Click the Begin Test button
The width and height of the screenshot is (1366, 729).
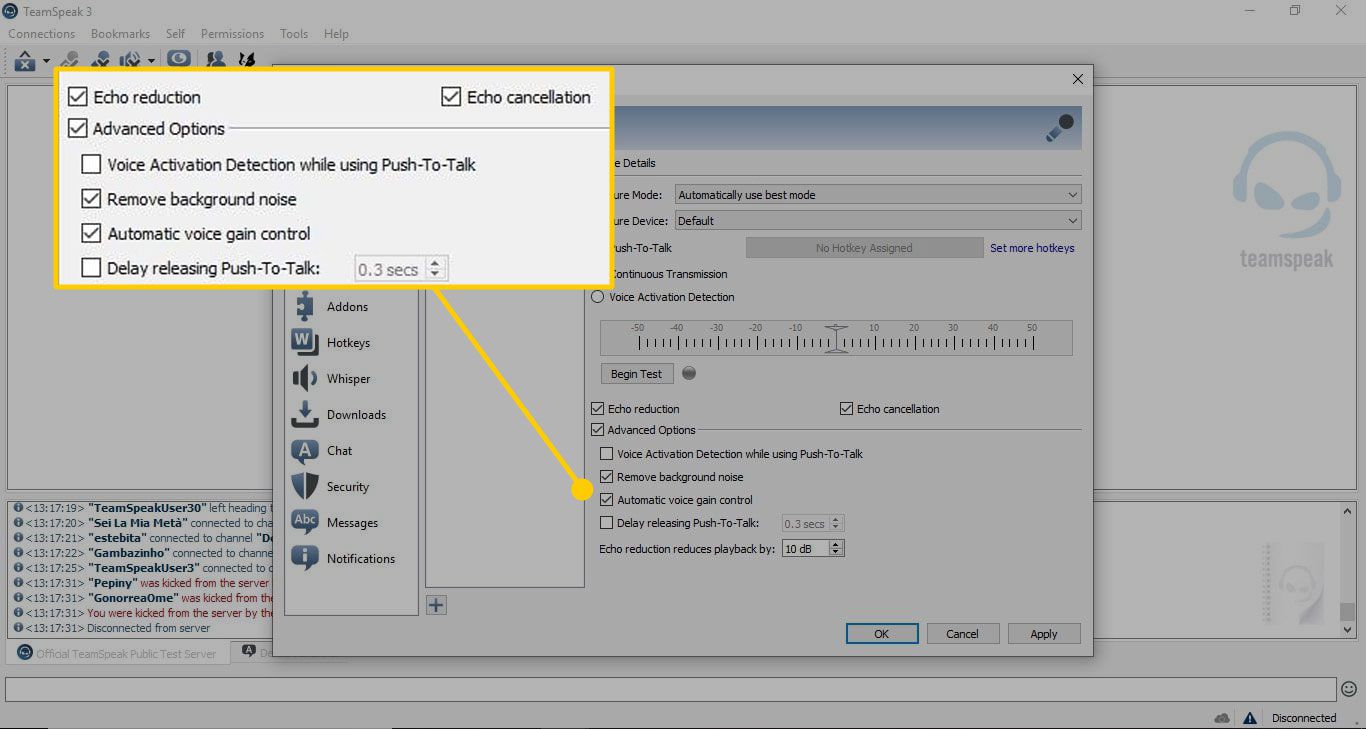coord(637,374)
